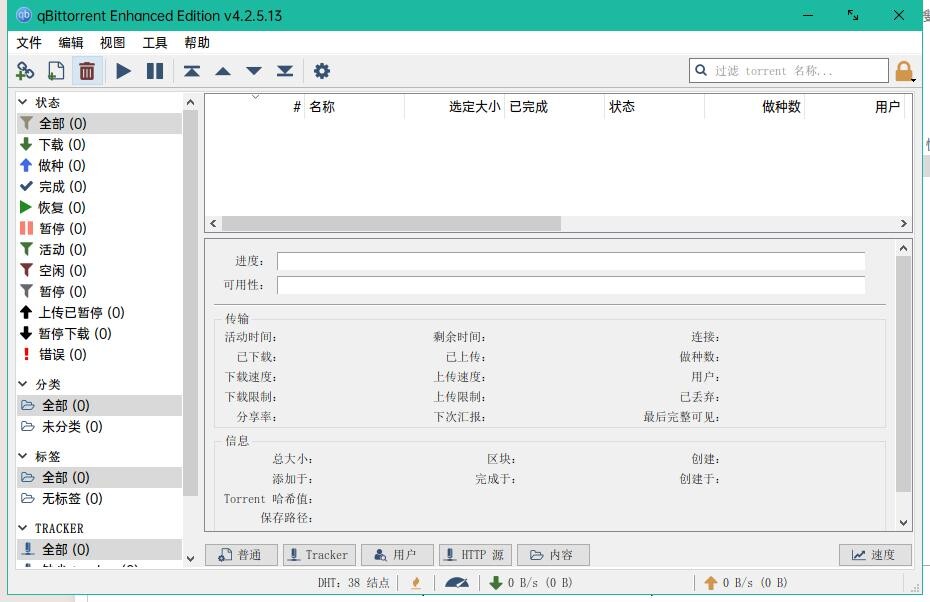The image size is (930, 602).
Task: Select 全部 (0) under 分类
Action: tap(99, 406)
